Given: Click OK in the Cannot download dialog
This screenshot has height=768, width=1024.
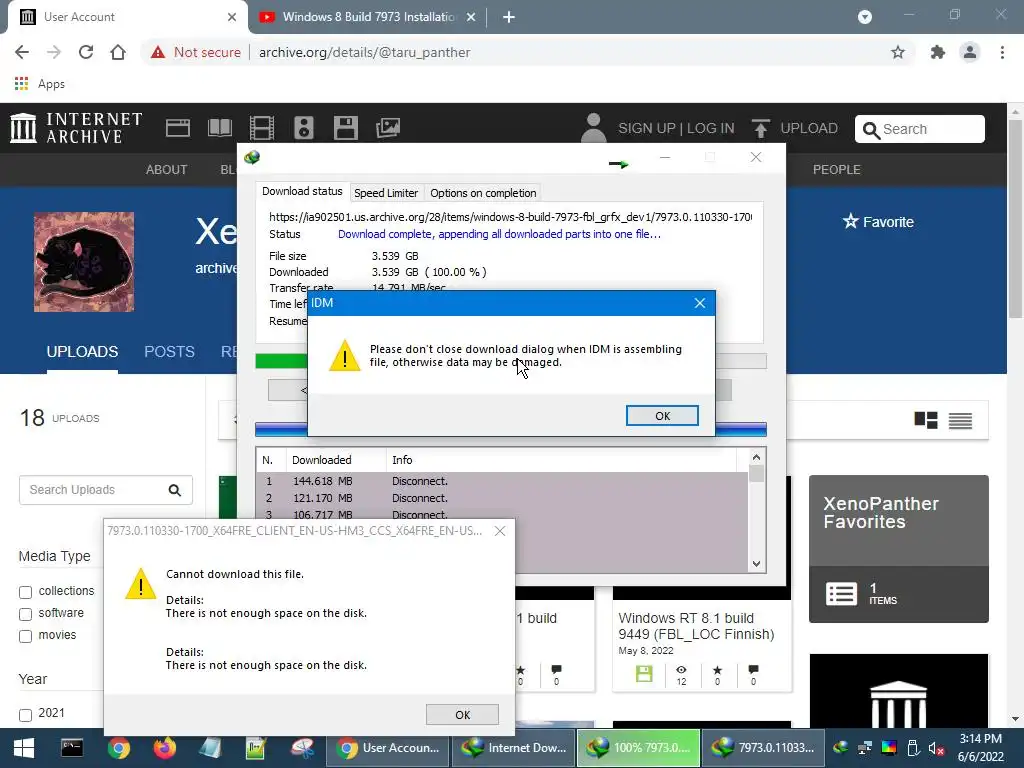Looking at the screenshot, I should click(462, 714).
